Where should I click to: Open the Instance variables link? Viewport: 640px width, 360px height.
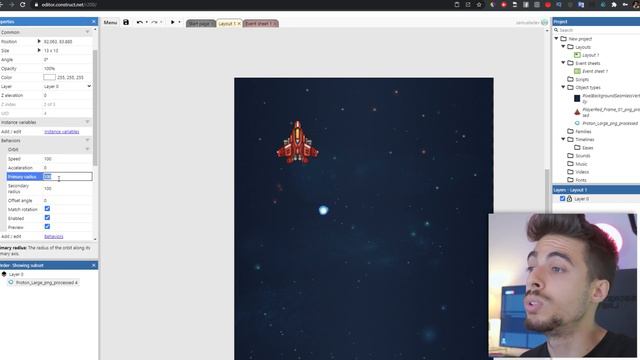click(x=62, y=131)
